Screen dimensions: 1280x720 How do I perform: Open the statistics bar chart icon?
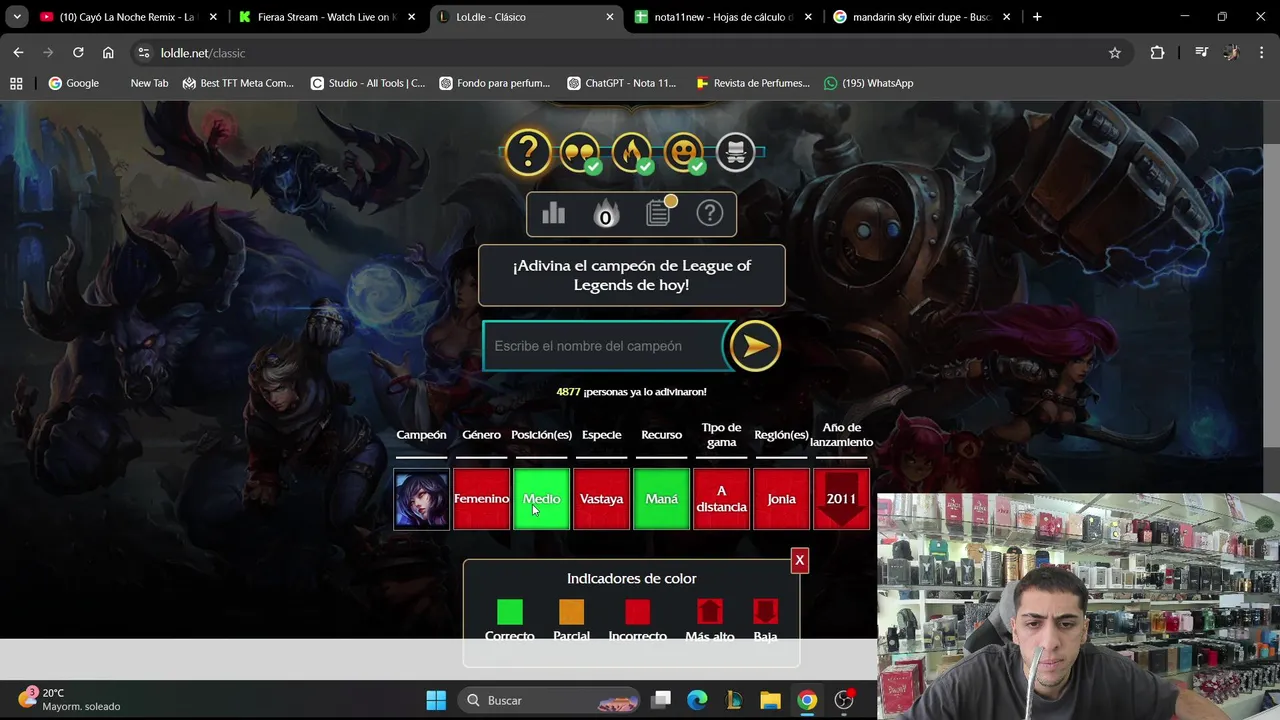click(x=553, y=213)
